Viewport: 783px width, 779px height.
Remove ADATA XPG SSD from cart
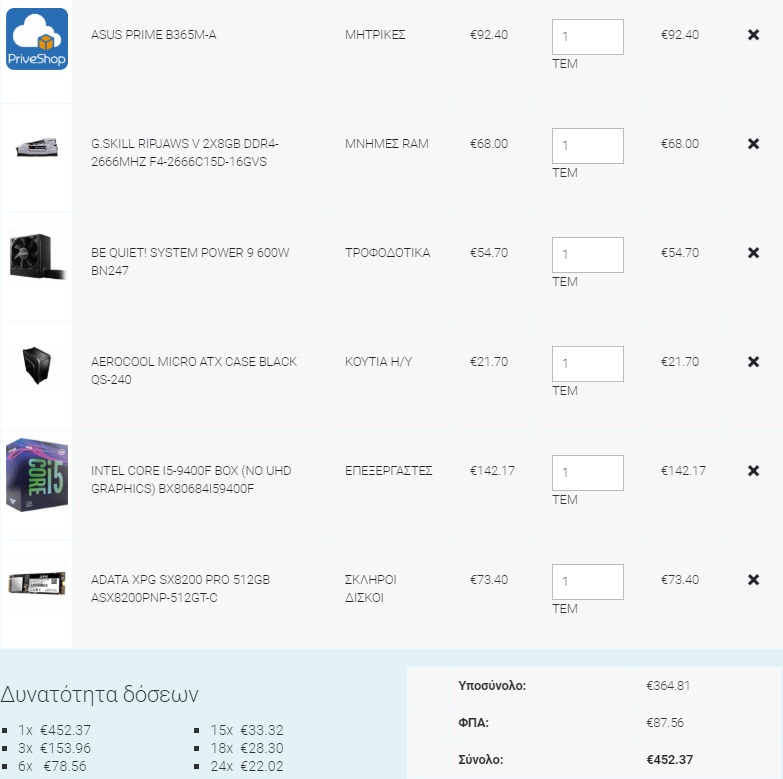coord(753,580)
